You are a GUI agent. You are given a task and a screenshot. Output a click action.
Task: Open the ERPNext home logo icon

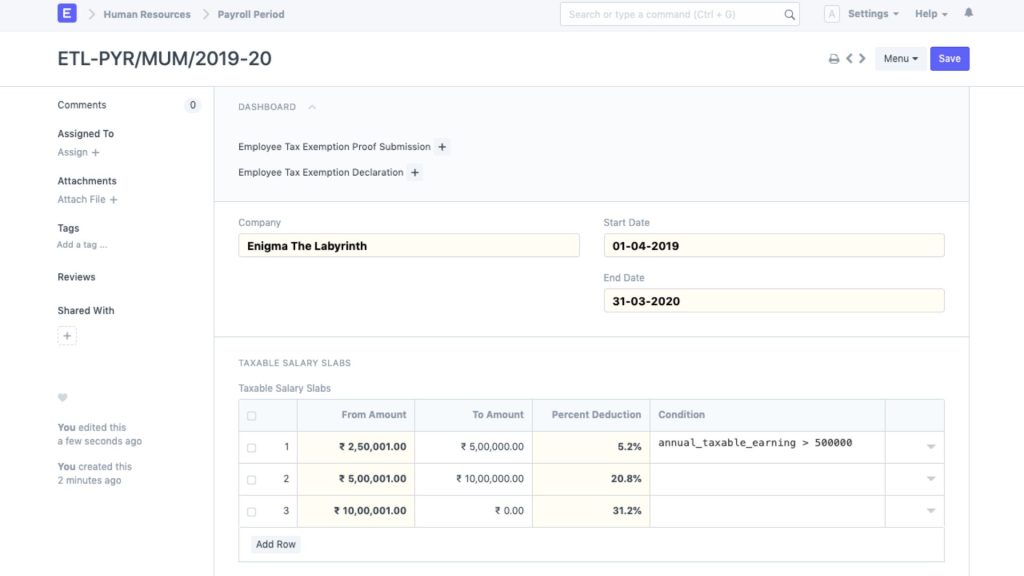point(67,13)
